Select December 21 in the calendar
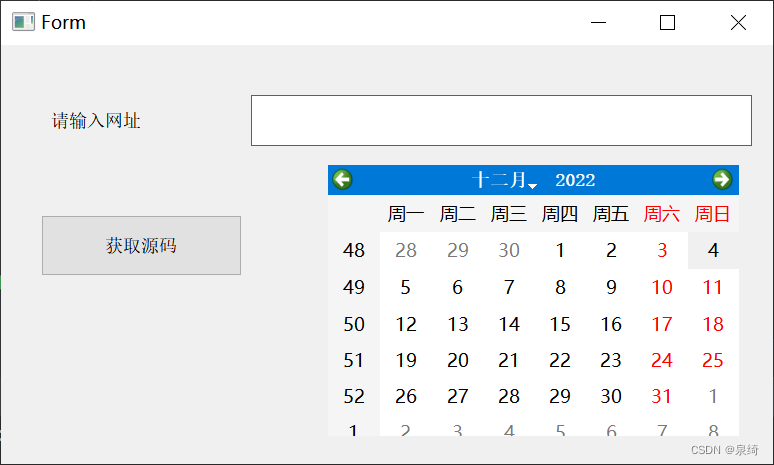 (x=509, y=360)
